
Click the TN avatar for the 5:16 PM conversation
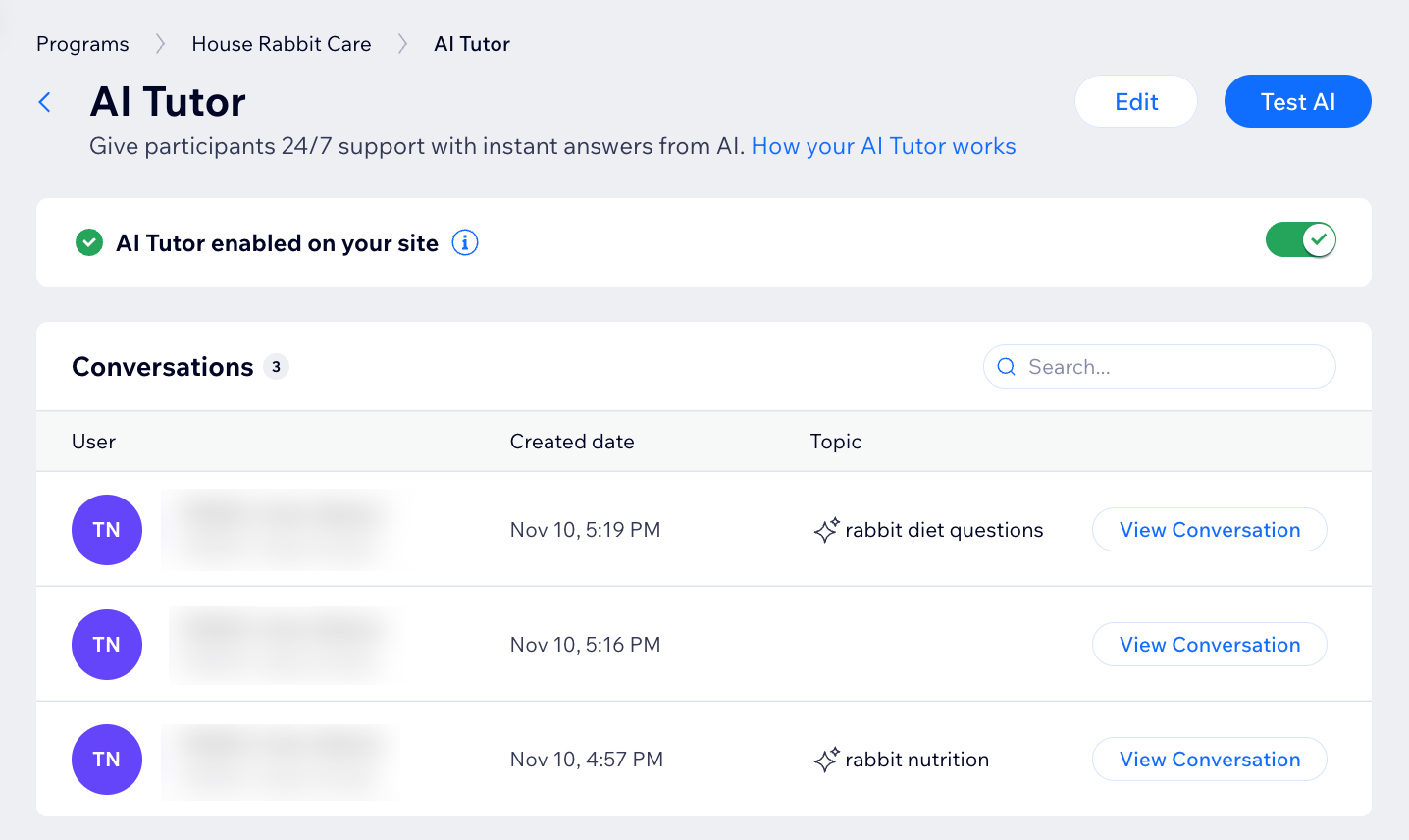pos(107,645)
